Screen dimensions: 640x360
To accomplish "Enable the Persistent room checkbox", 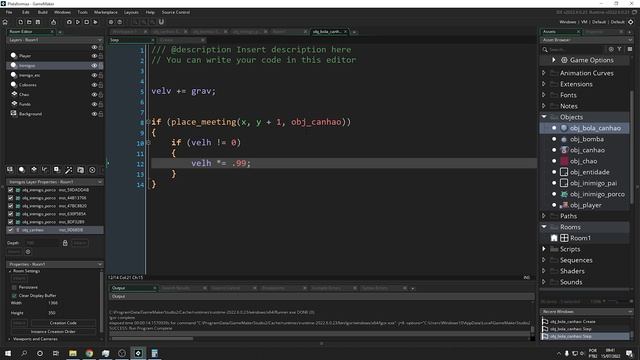I will tap(14, 287).
